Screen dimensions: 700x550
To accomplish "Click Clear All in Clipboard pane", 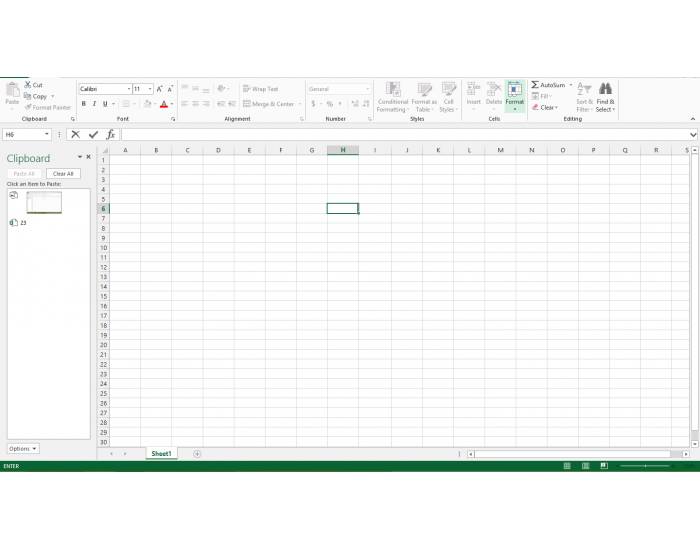I will (x=63, y=174).
